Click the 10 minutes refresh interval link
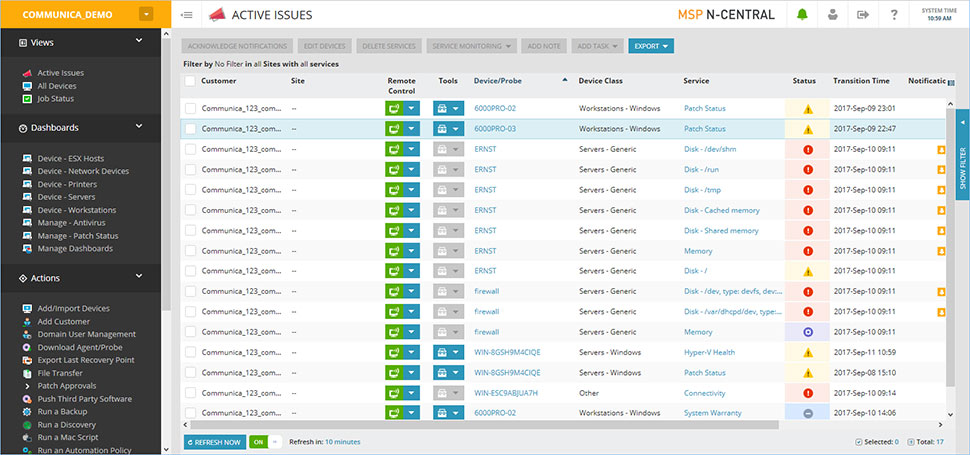The height and width of the screenshot is (455, 970). (342, 442)
